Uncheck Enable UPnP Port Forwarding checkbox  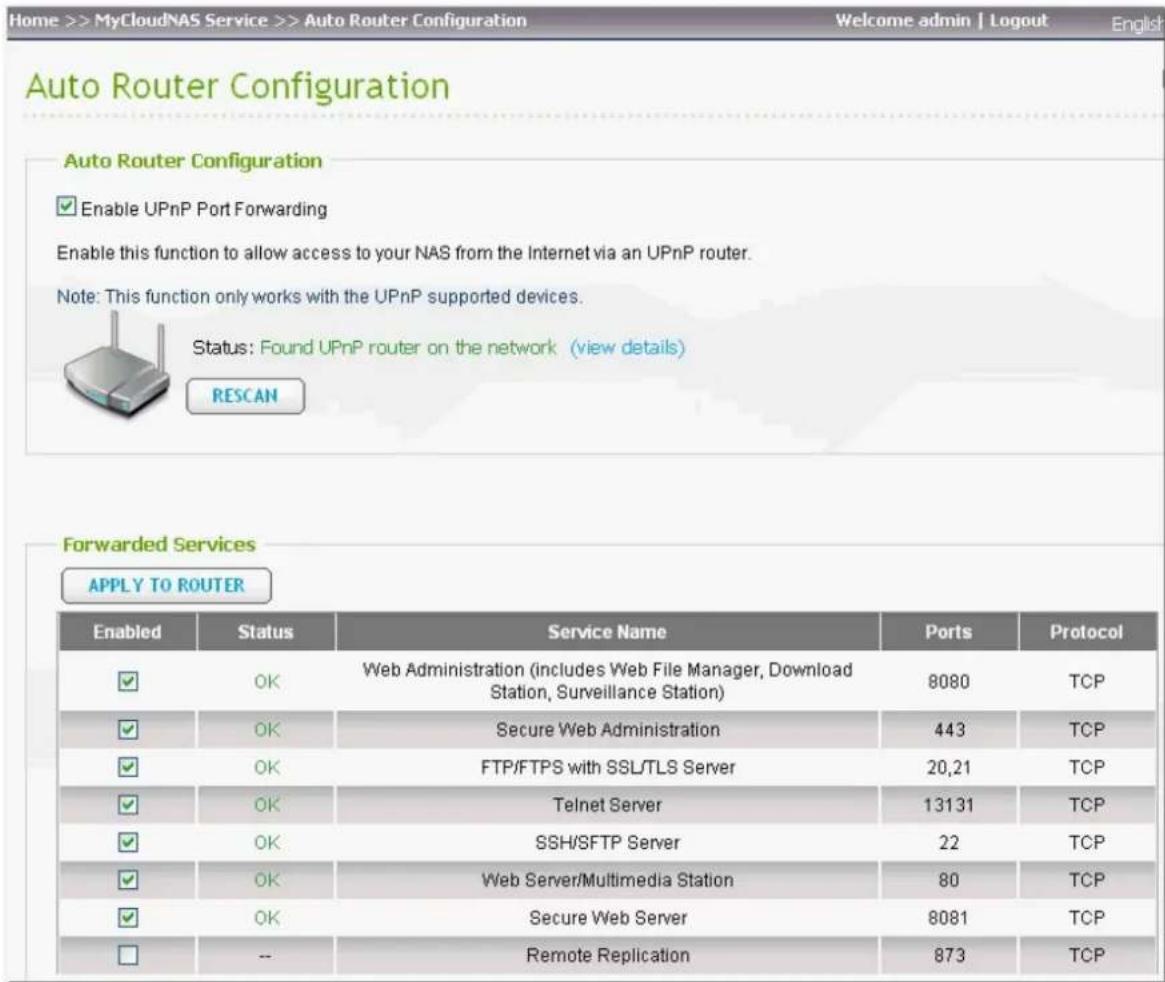point(66,207)
